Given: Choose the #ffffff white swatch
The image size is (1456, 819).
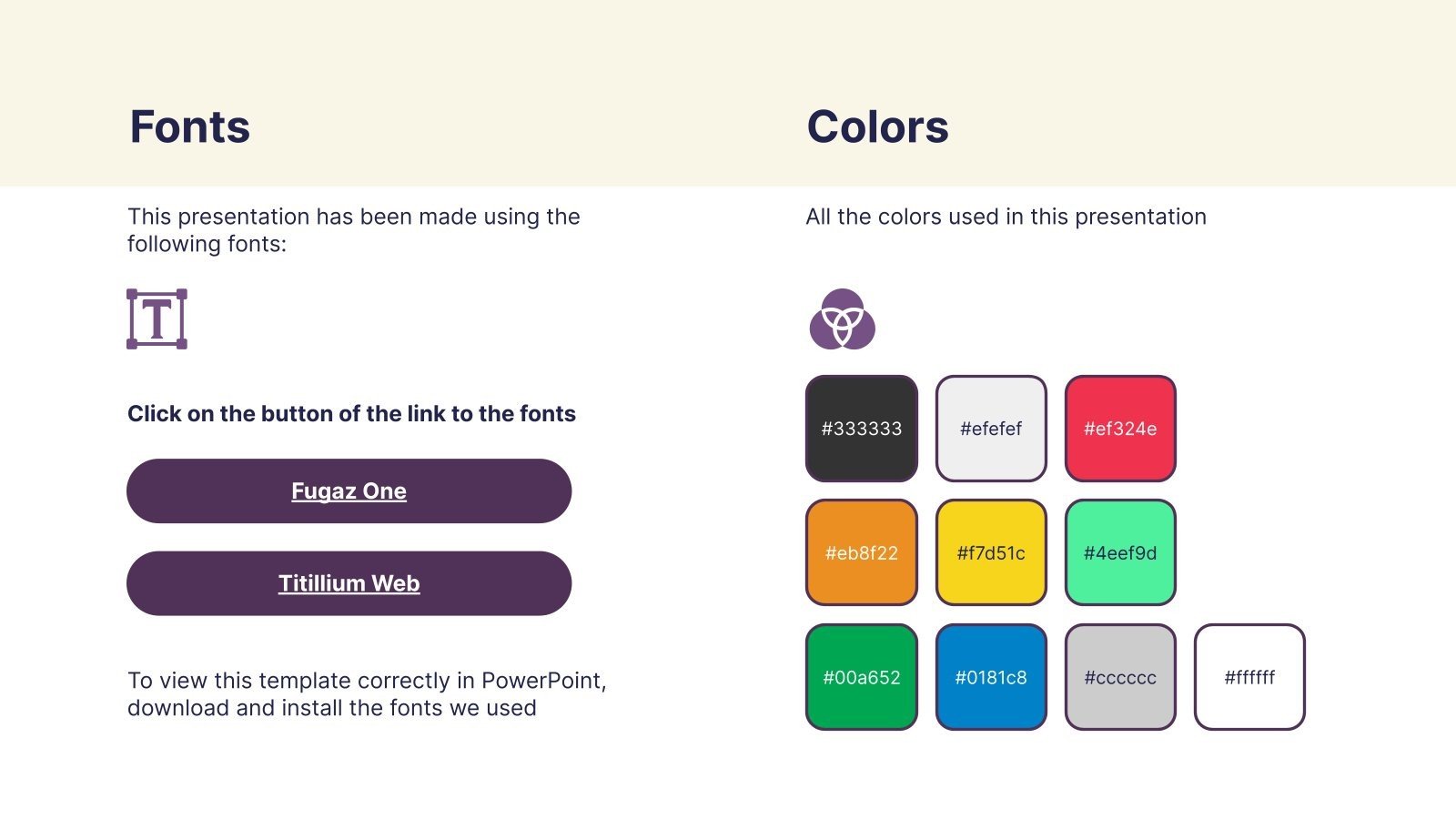Looking at the screenshot, I should (x=1249, y=677).
